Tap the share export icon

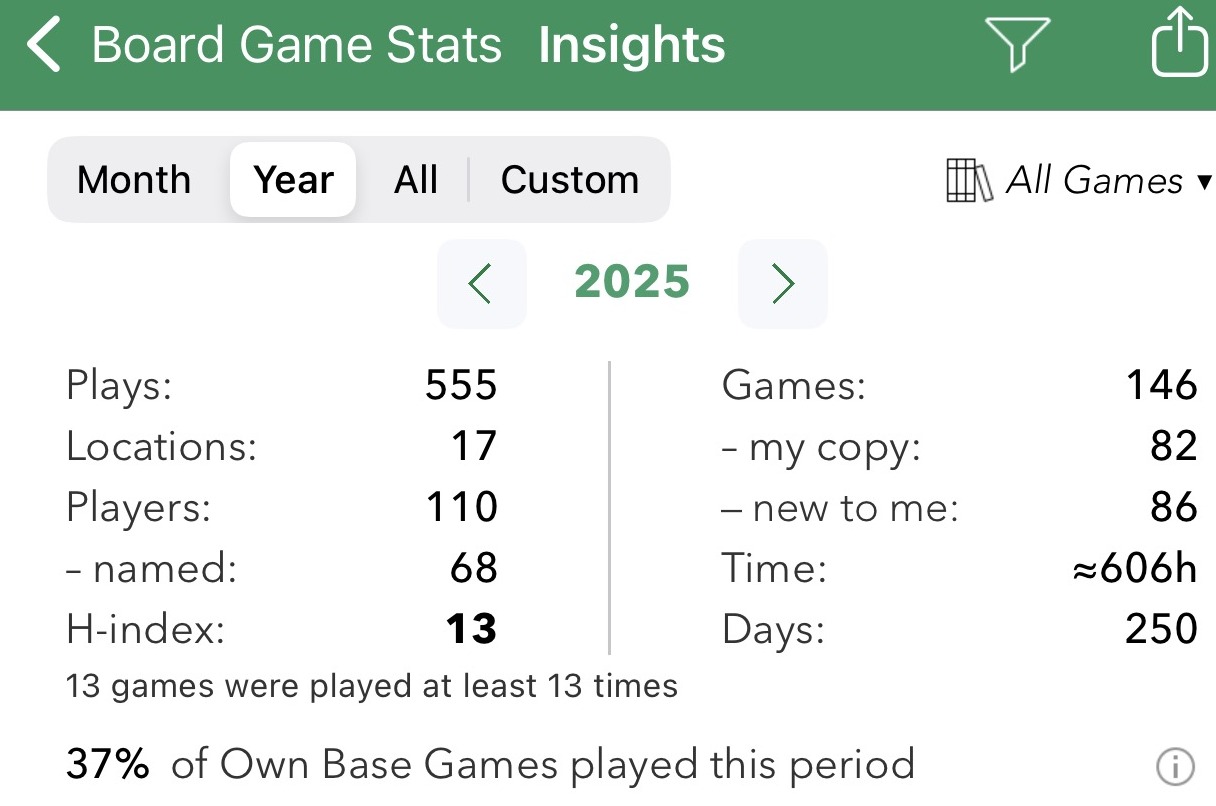click(1179, 42)
